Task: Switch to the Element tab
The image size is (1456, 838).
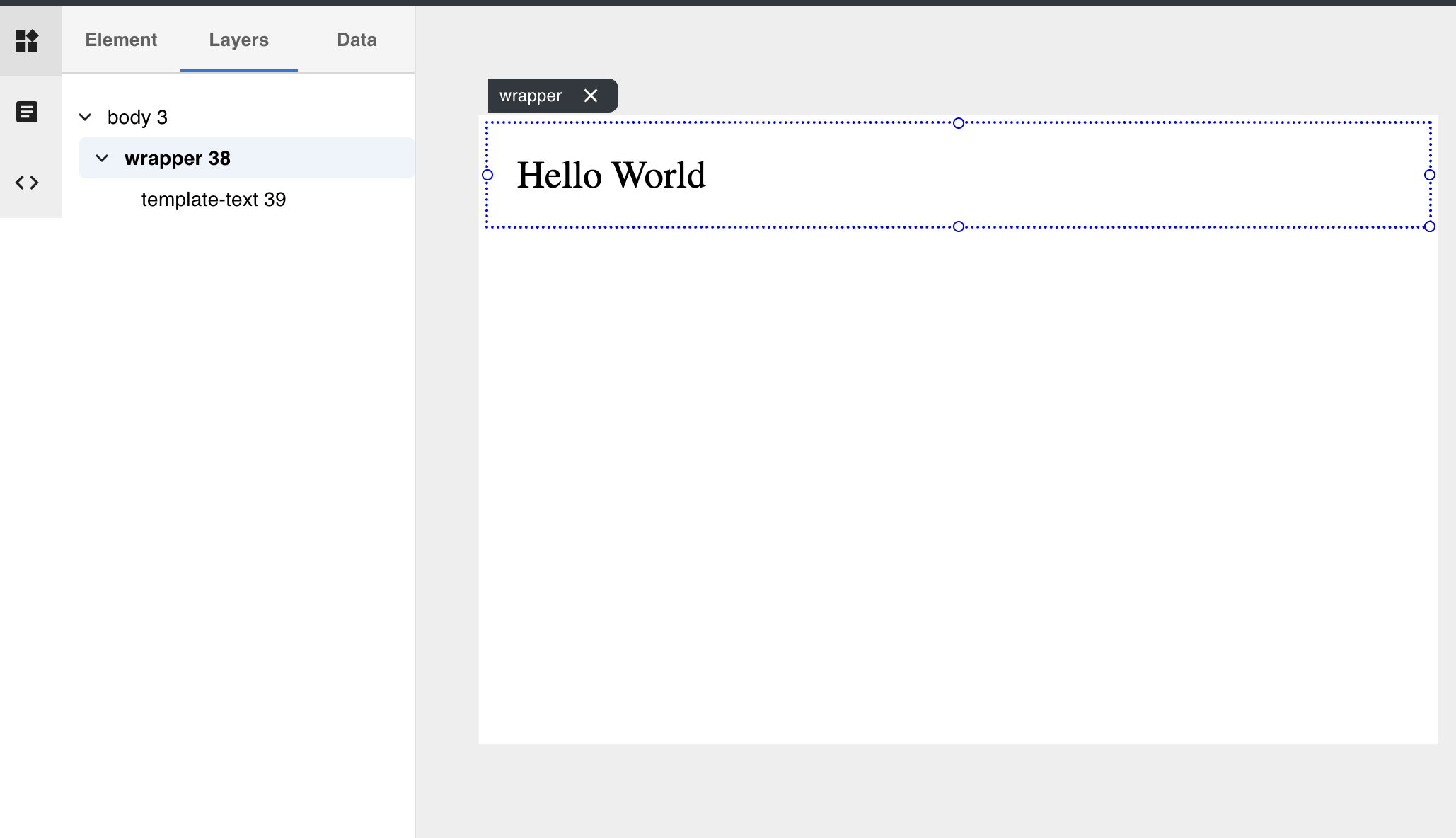Action: point(121,40)
